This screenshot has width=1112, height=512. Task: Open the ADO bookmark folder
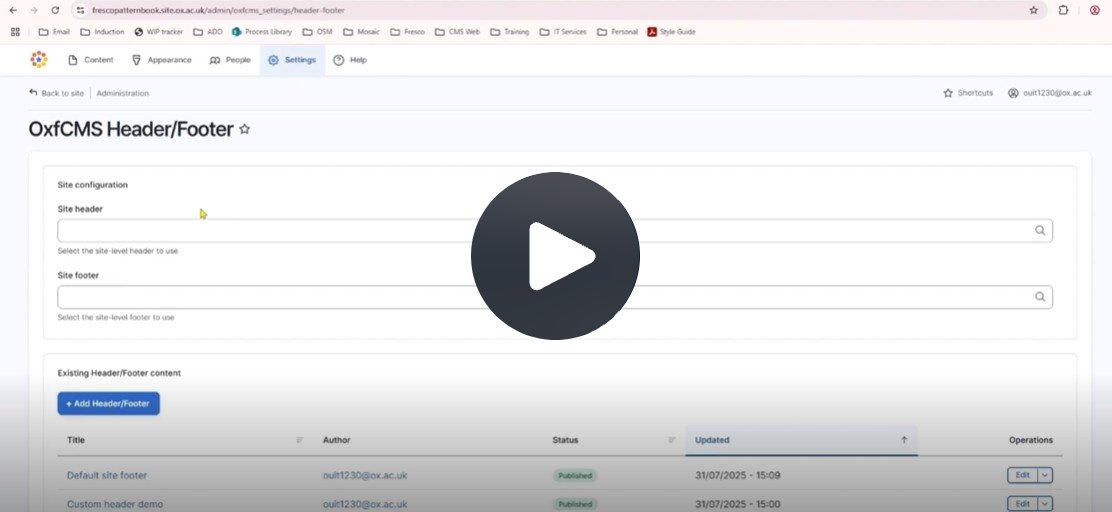click(x=208, y=32)
